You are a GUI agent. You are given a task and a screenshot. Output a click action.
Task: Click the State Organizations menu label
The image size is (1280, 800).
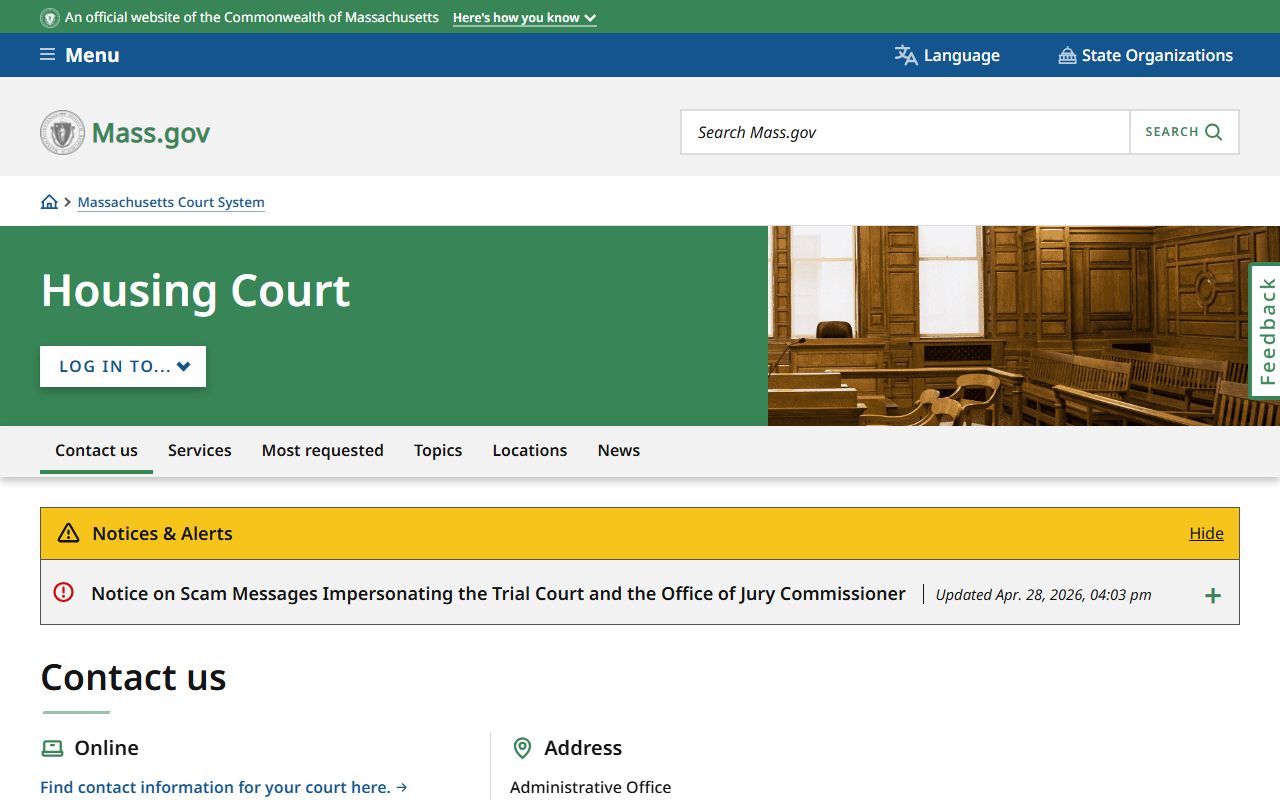pyautogui.click(x=1157, y=55)
